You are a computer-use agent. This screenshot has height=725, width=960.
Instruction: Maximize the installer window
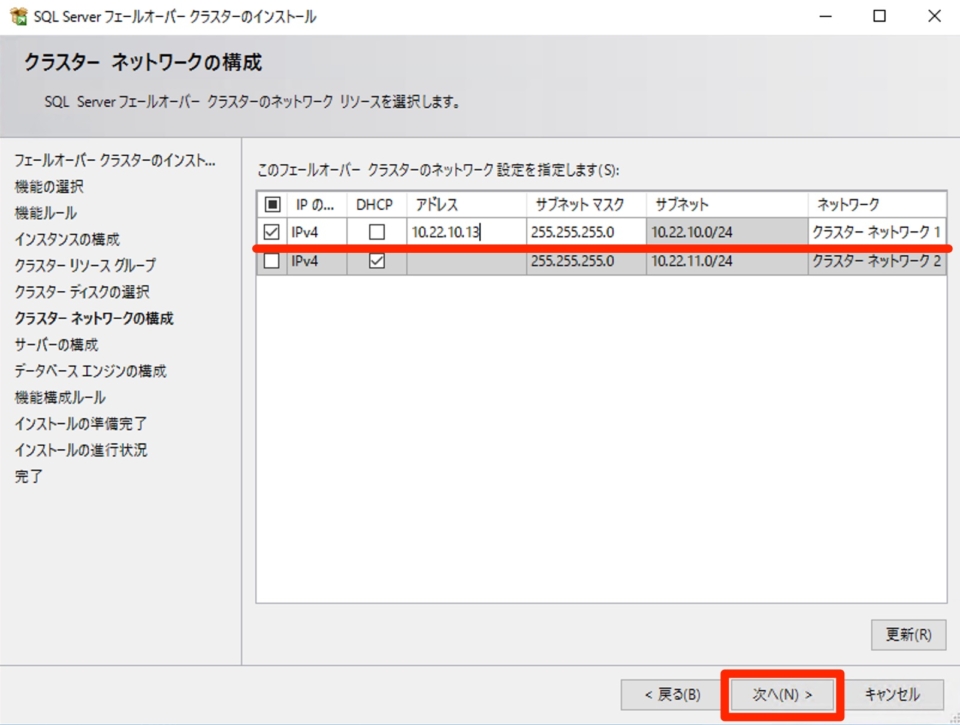click(880, 17)
